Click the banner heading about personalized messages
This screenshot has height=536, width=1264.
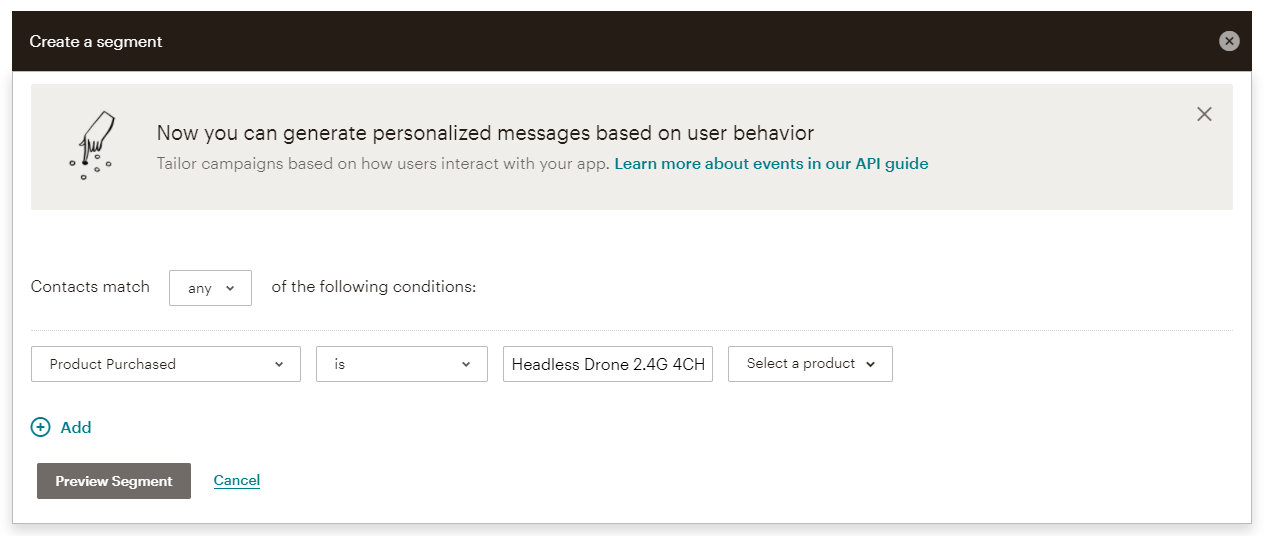[485, 133]
